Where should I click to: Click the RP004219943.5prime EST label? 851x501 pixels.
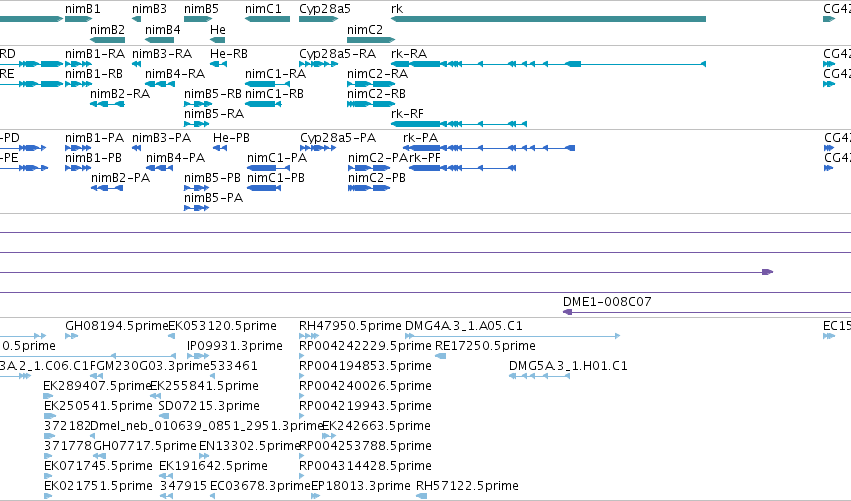[x=365, y=406]
